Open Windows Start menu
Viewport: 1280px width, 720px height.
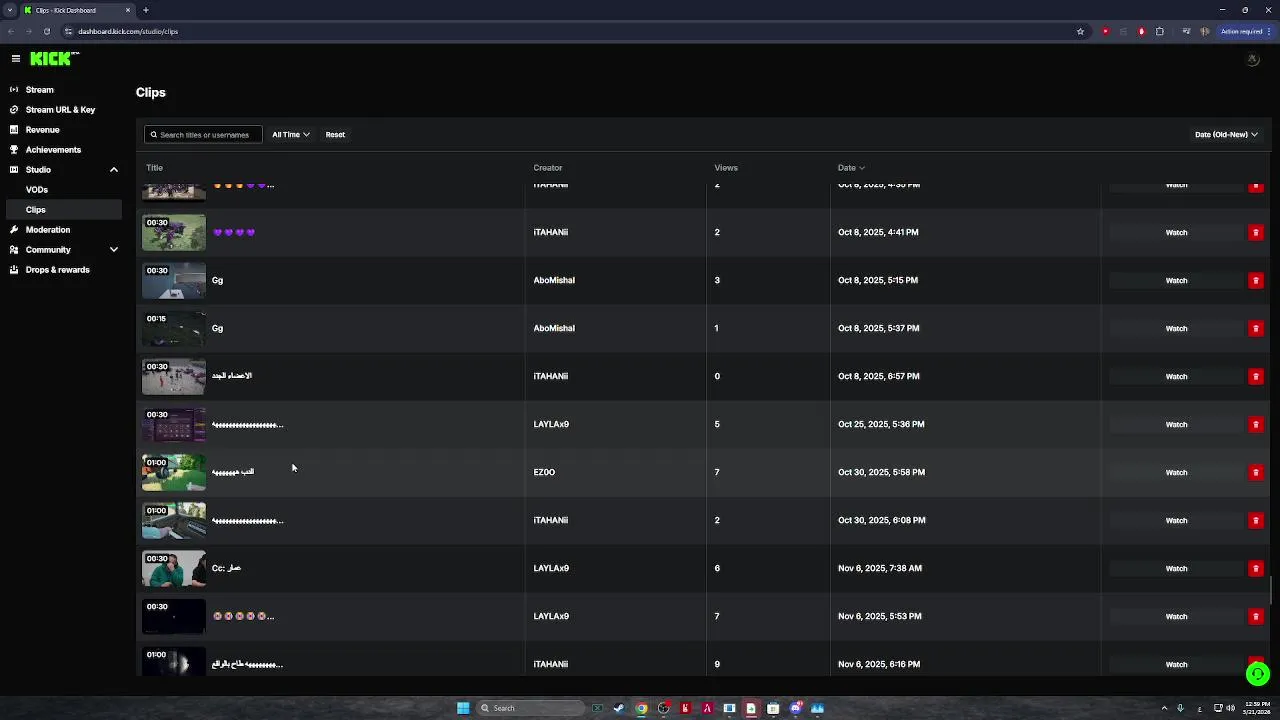pyautogui.click(x=463, y=708)
